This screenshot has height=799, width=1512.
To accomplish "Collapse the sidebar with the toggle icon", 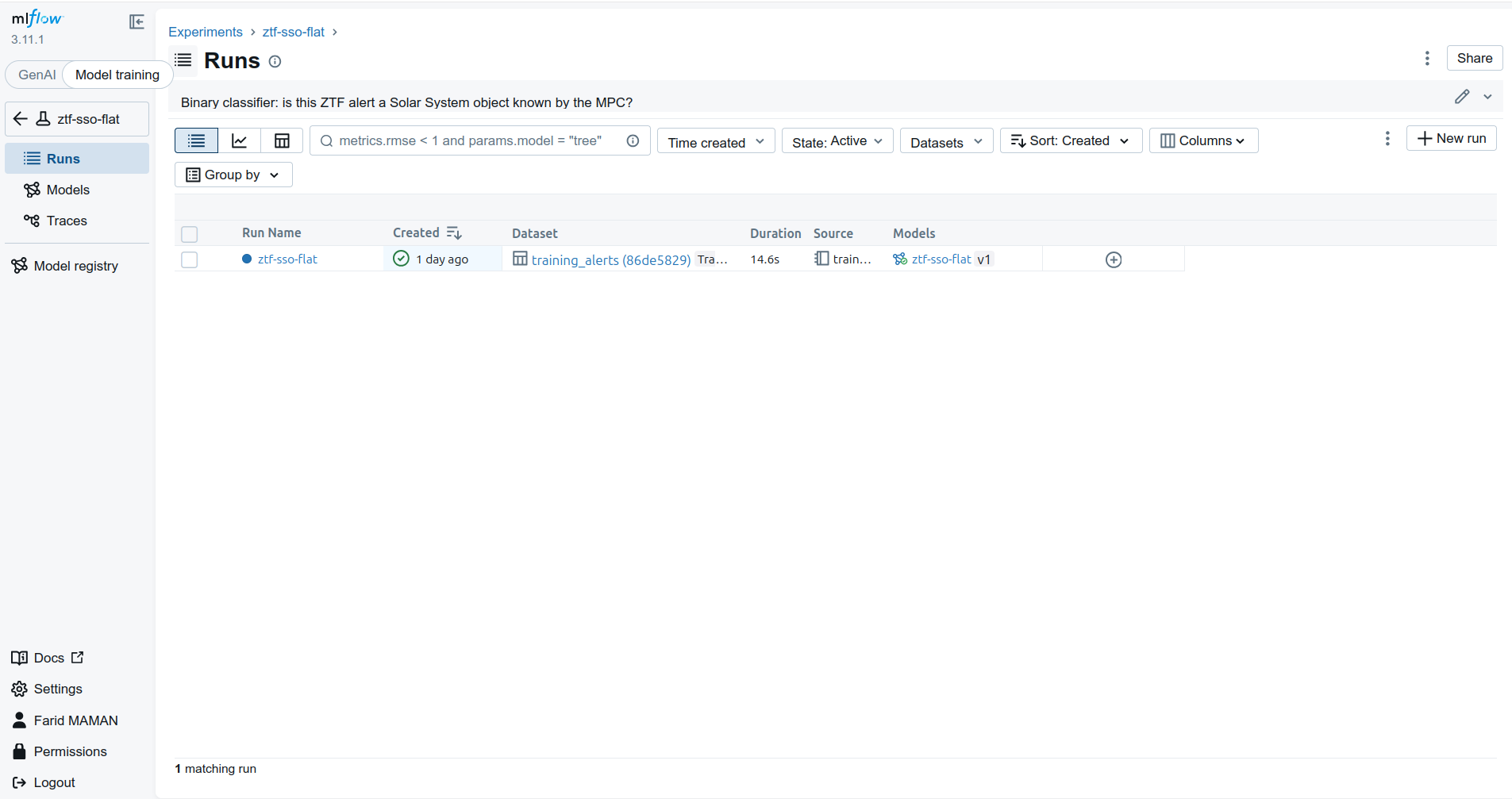I will [x=137, y=21].
